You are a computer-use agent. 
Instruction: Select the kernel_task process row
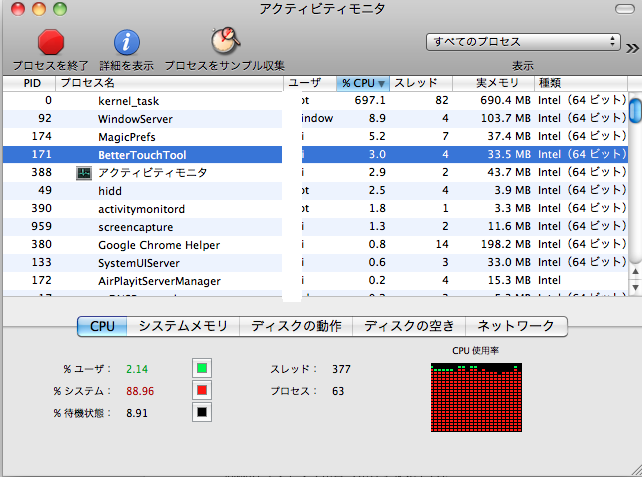point(315,100)
